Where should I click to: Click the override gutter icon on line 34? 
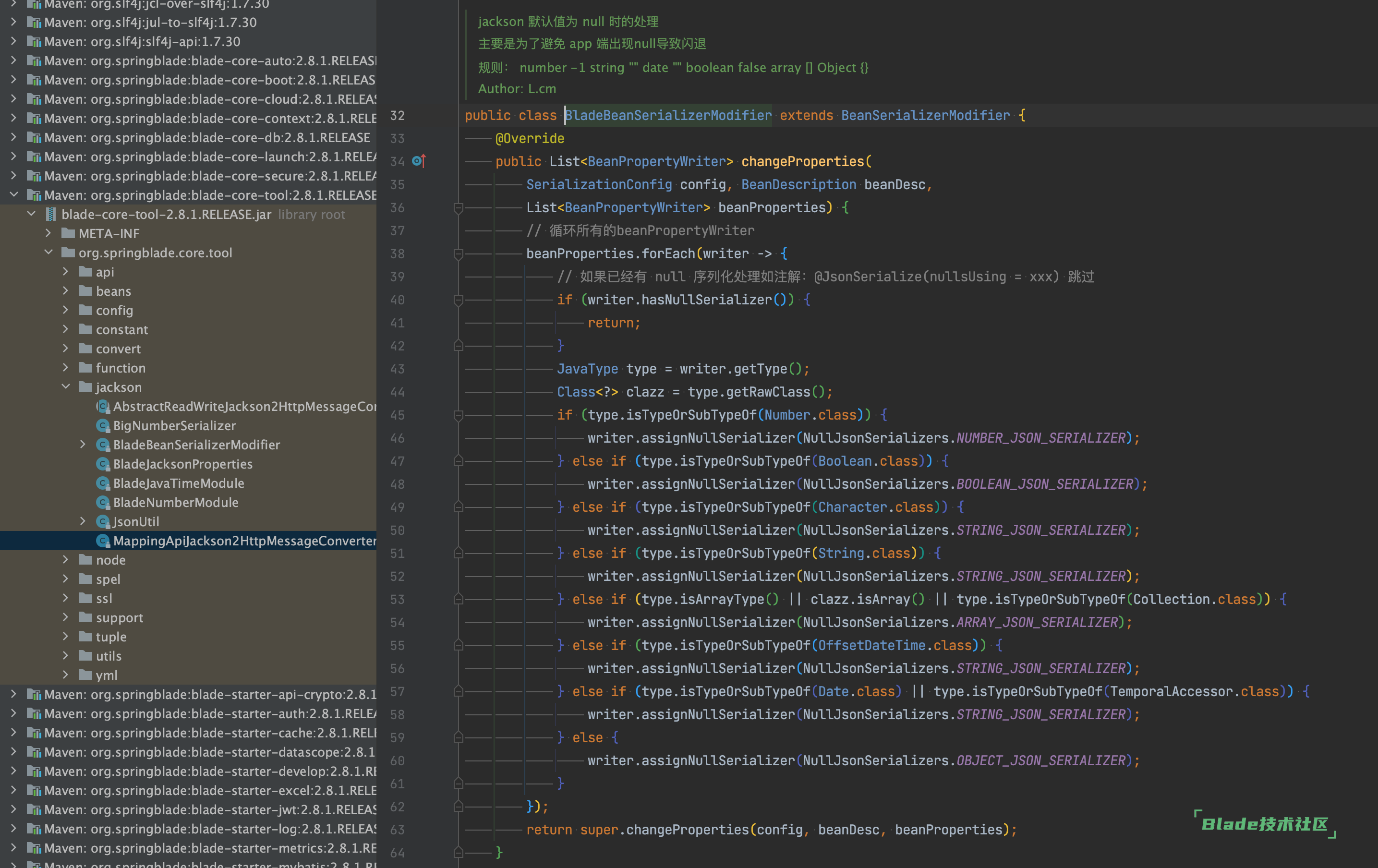point(419,161)
